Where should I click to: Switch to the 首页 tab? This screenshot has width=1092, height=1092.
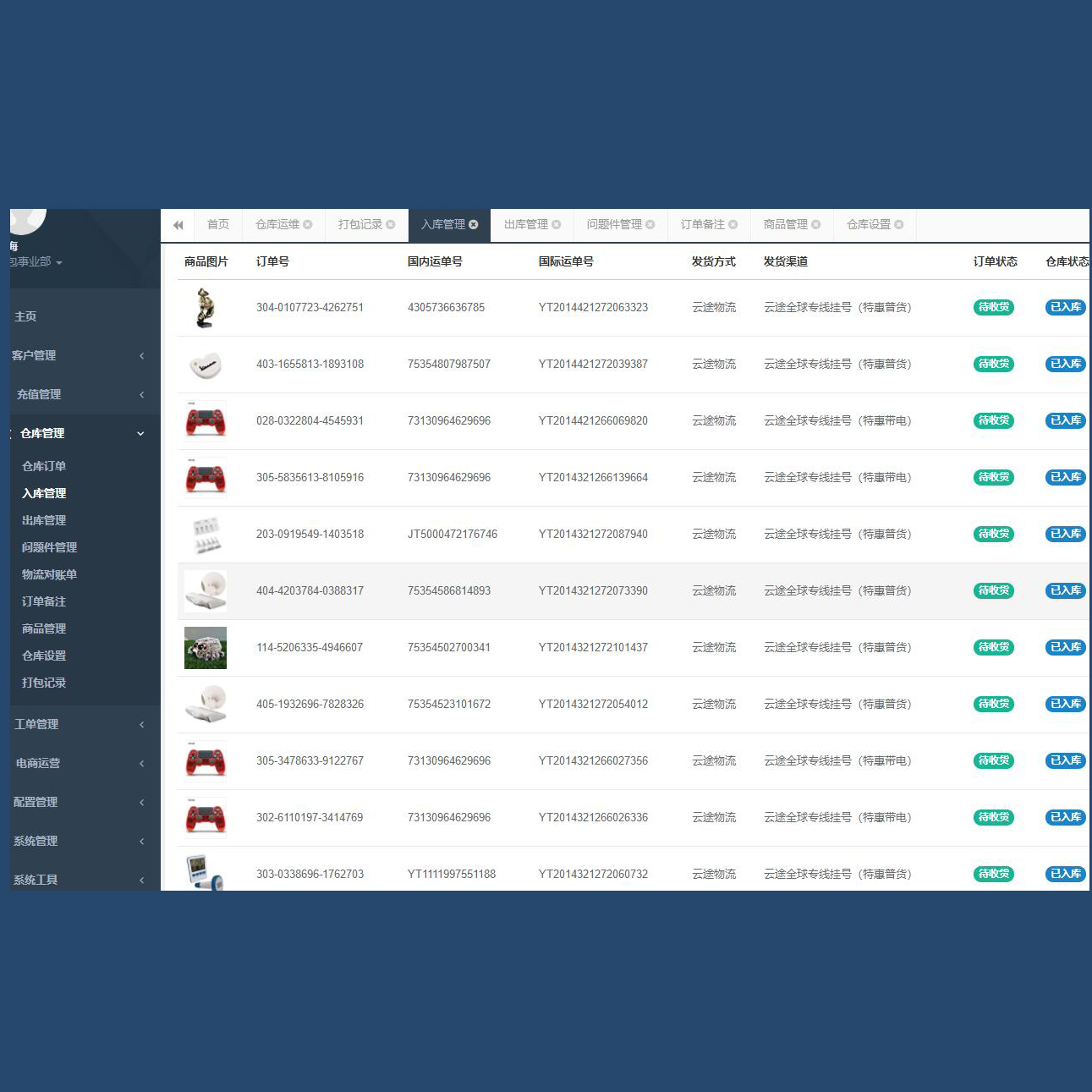[218, 225]
